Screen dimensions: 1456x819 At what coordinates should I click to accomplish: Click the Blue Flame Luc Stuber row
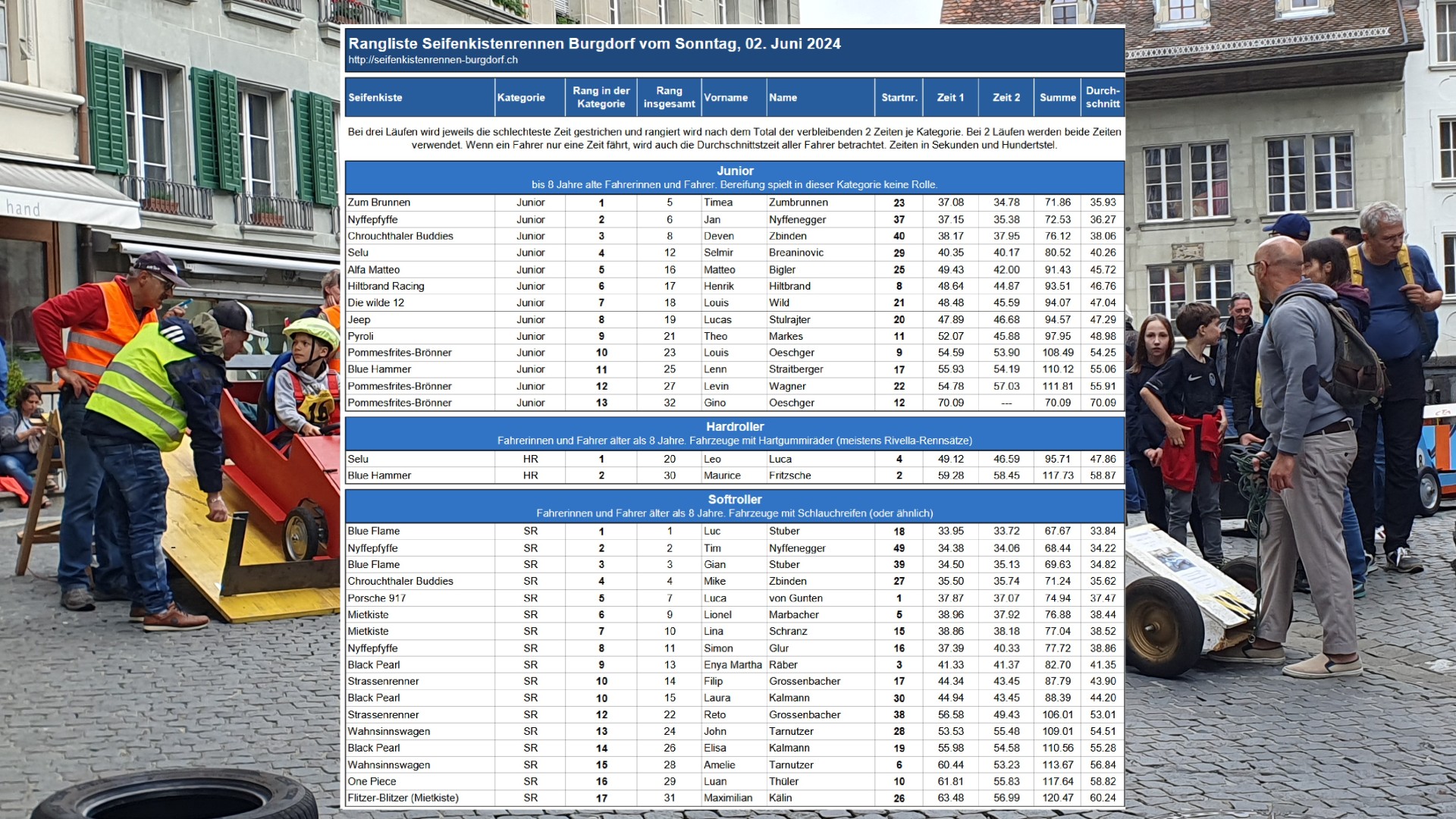pos(374,532)
